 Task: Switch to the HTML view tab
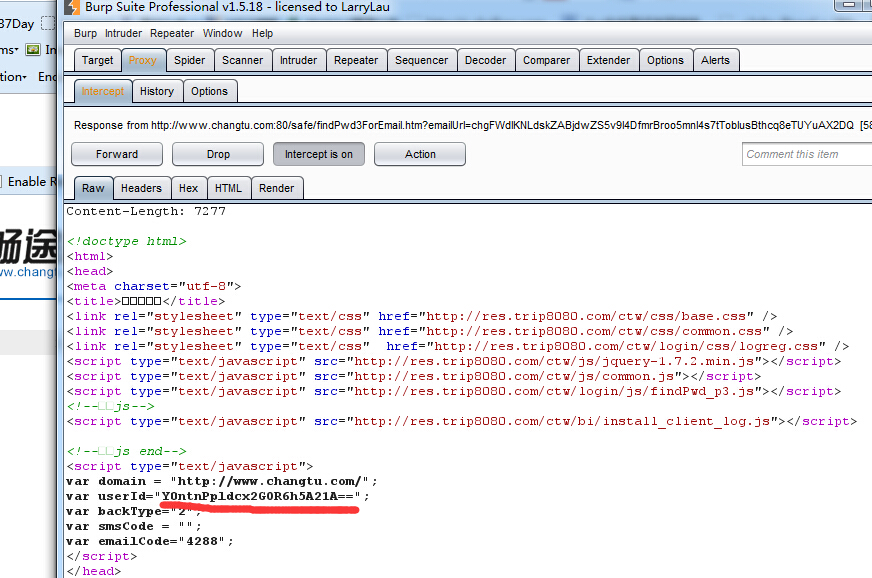tap(229, 188)
